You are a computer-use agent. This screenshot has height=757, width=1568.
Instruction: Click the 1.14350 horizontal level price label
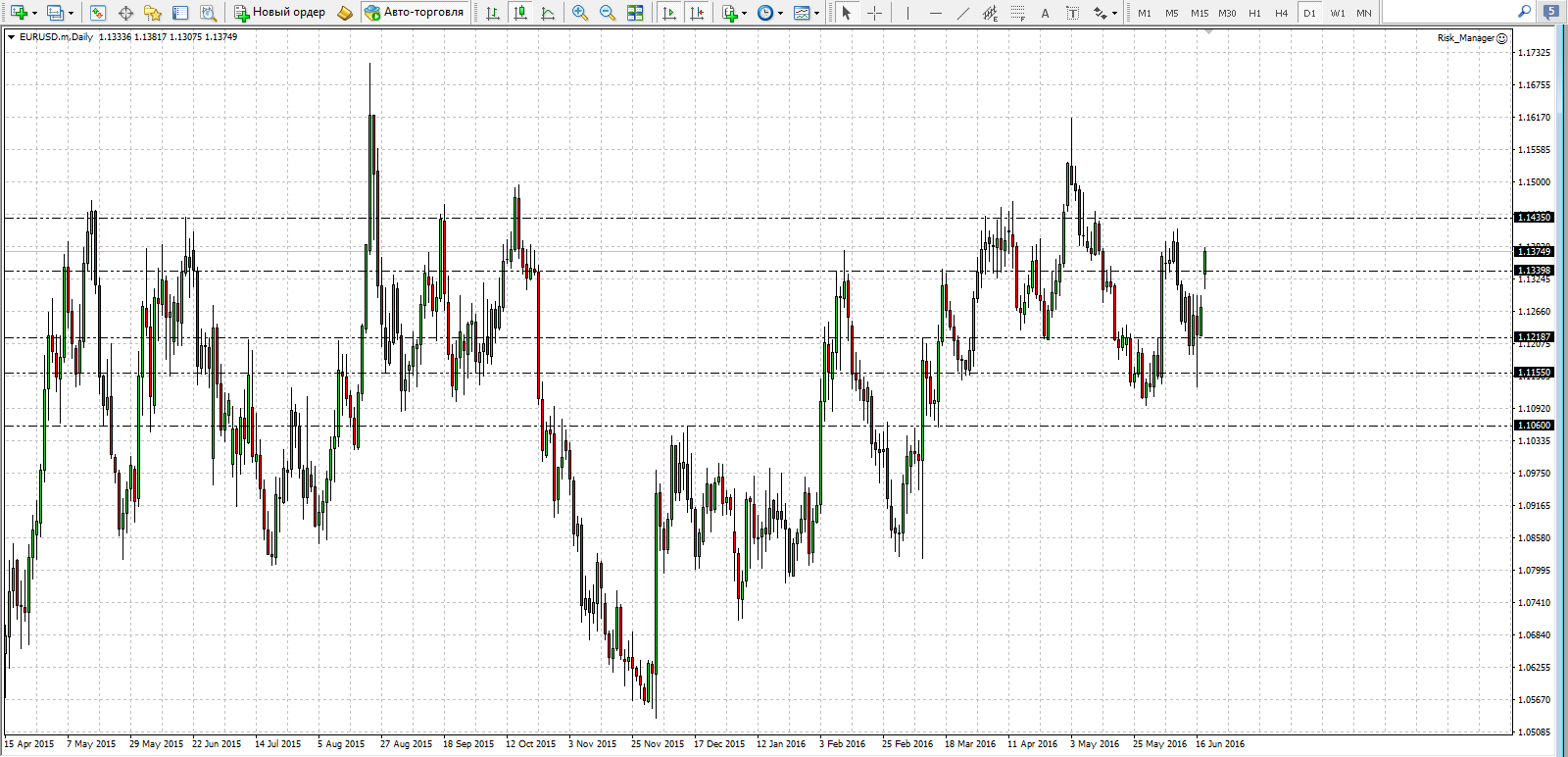tap(1534, 218)
